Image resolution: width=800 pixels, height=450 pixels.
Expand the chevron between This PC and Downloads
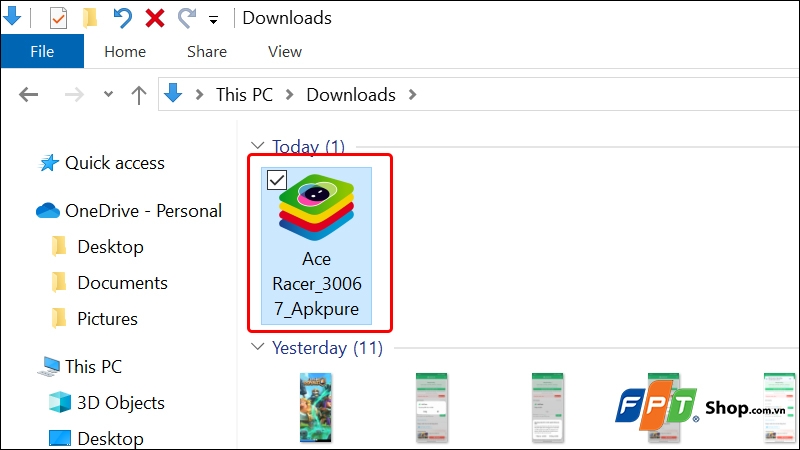pos(290,94)
